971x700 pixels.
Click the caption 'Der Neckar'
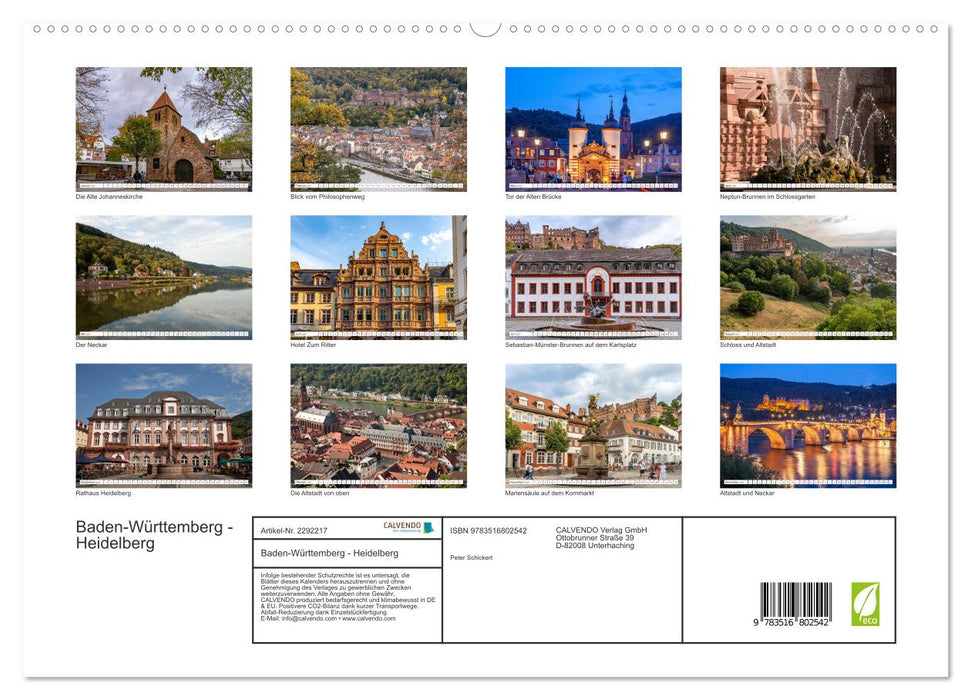click(92, 345)
